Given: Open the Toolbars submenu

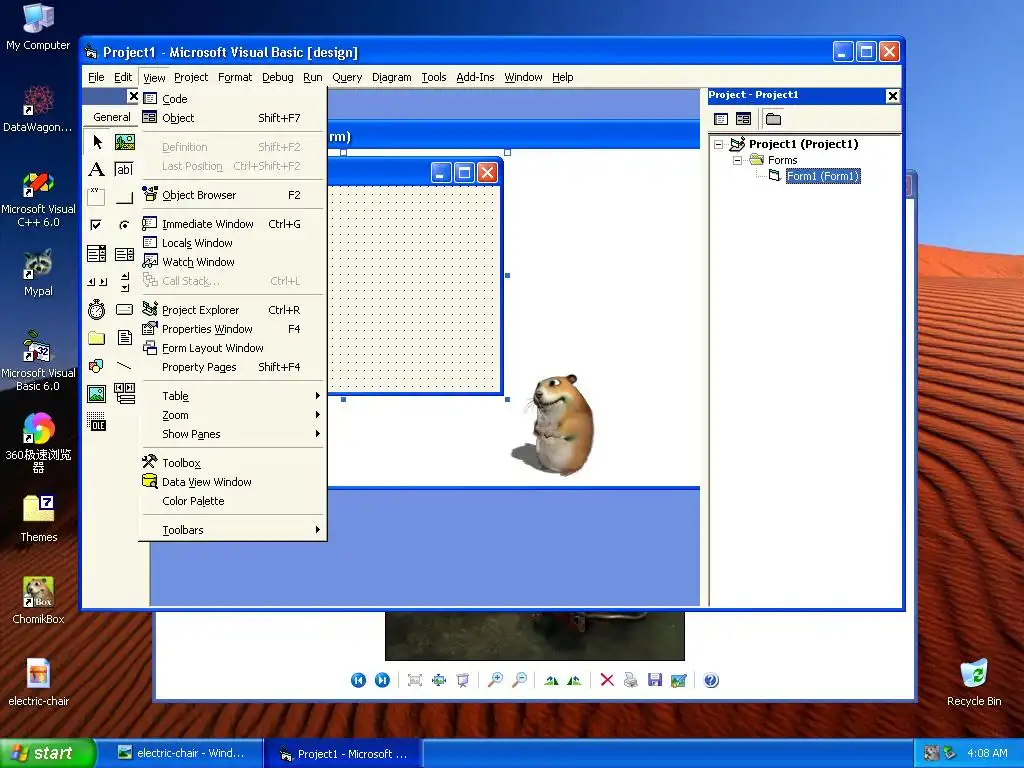Looking at the screenshot, I should click(232, 530).
